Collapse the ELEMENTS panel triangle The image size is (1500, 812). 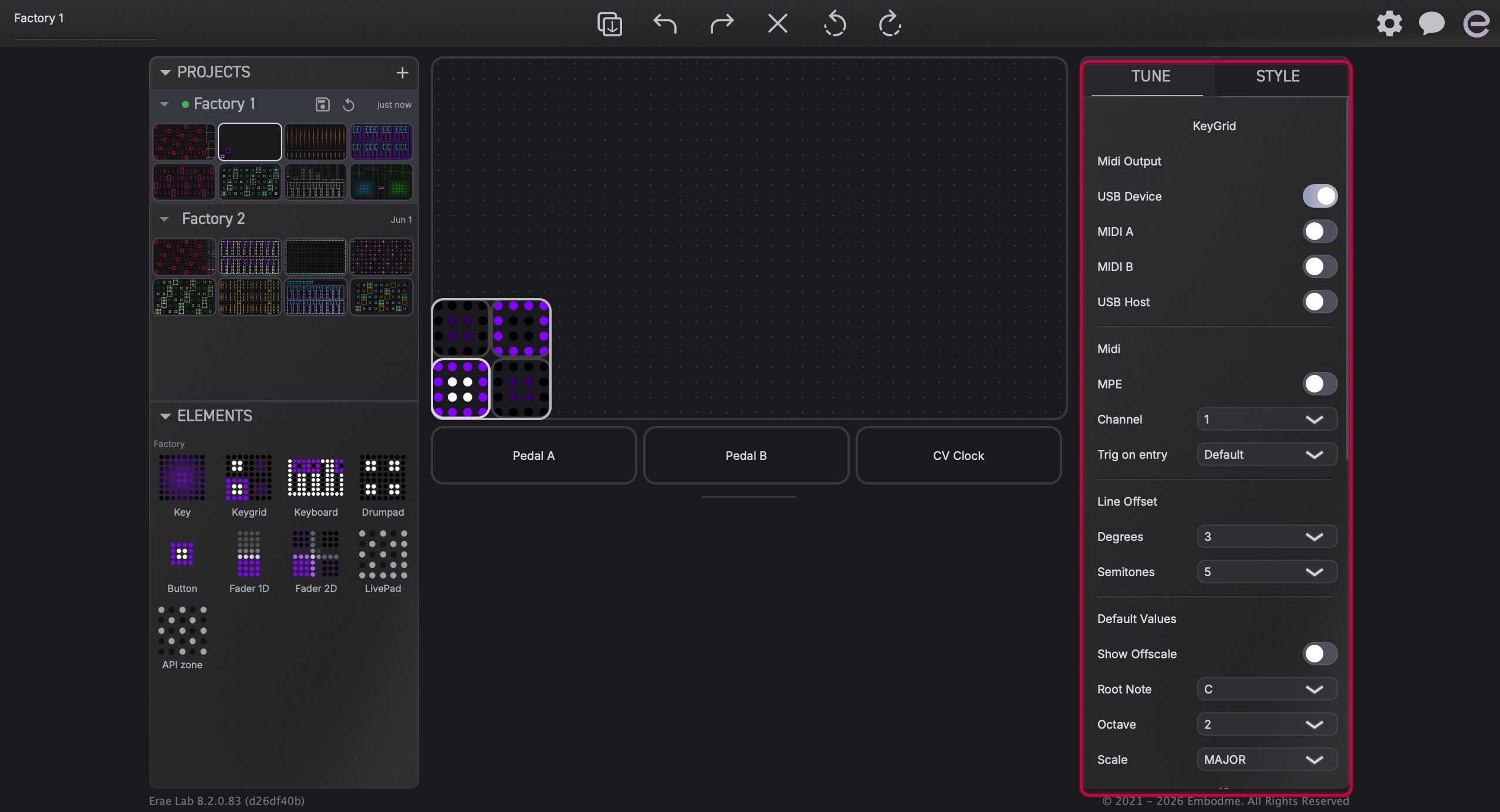(165, 416)
